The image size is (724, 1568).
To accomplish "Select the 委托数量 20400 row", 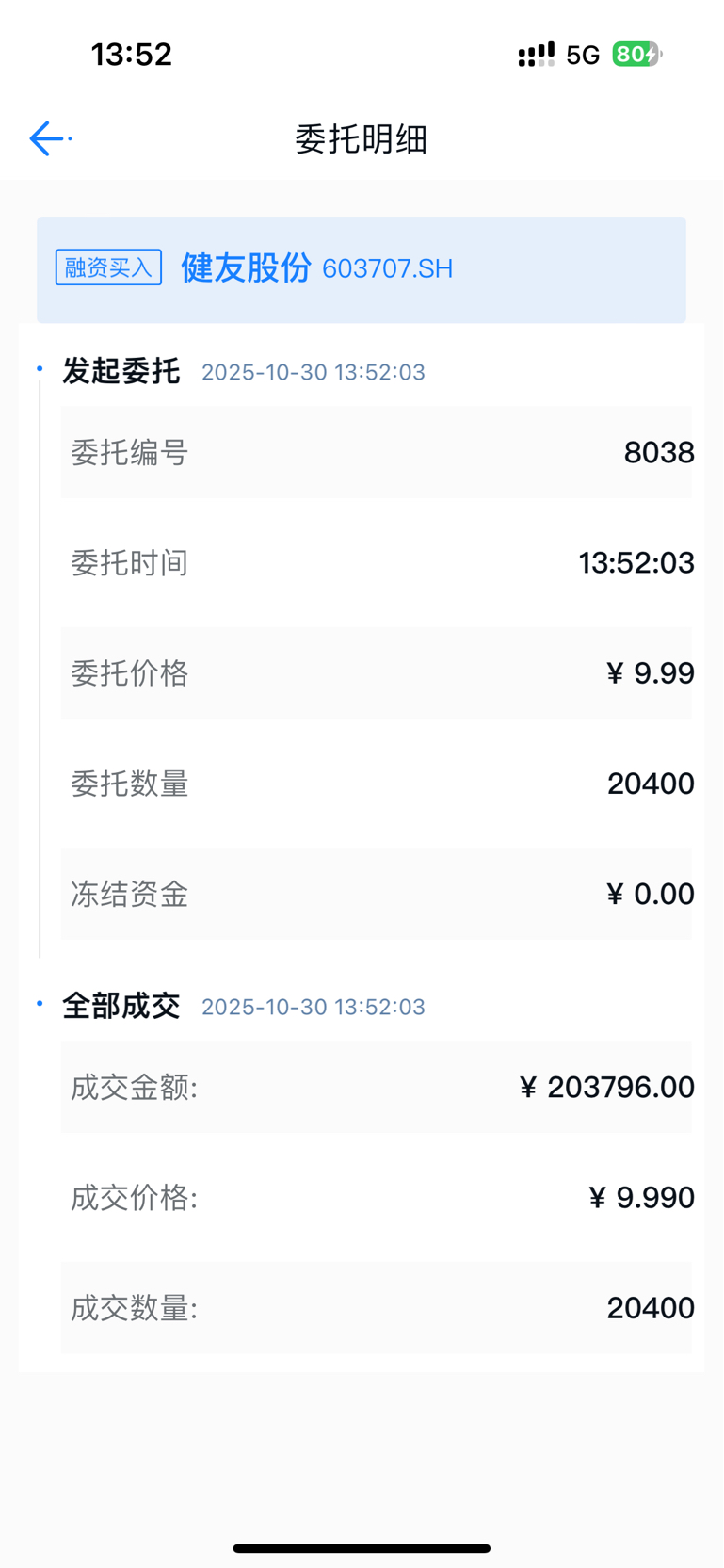I will click(x=377, y=784).
